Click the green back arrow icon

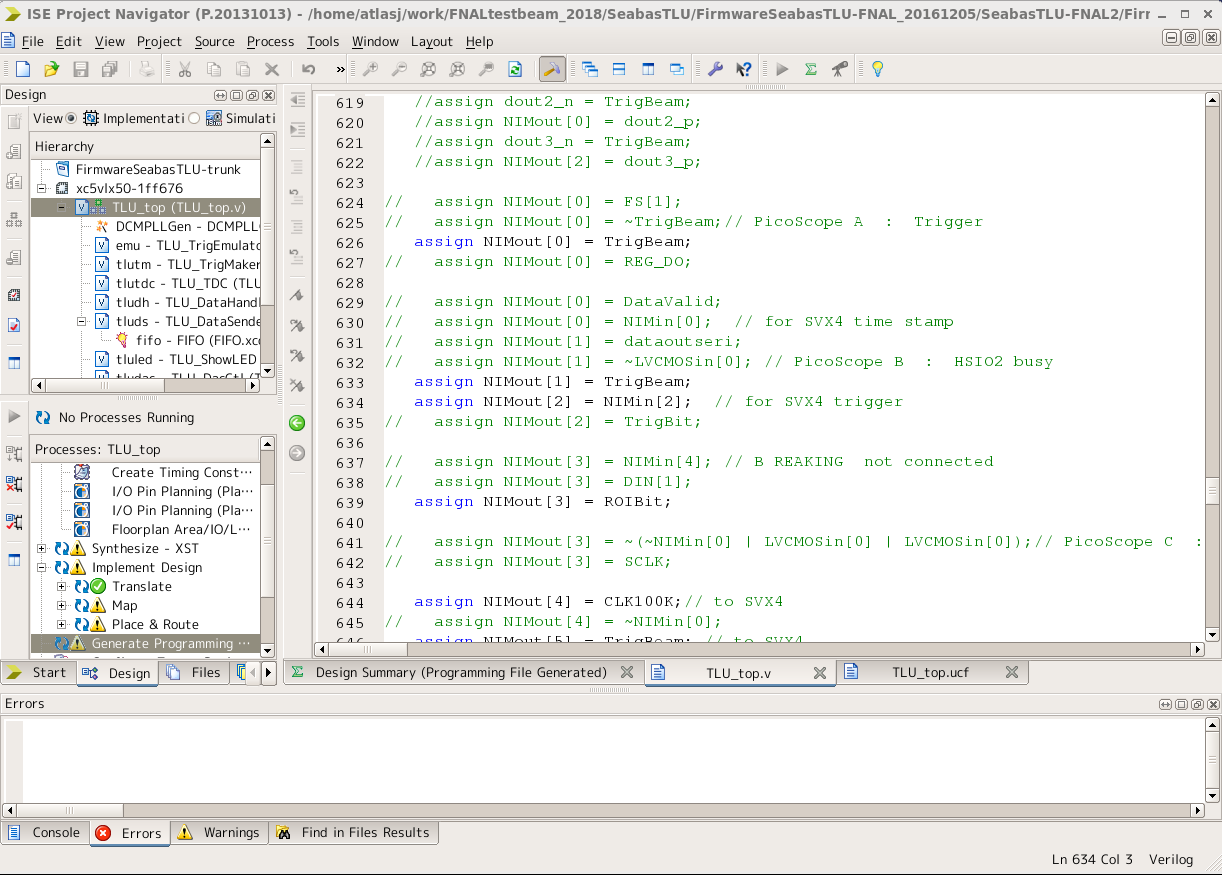click(x=297, y=423)
